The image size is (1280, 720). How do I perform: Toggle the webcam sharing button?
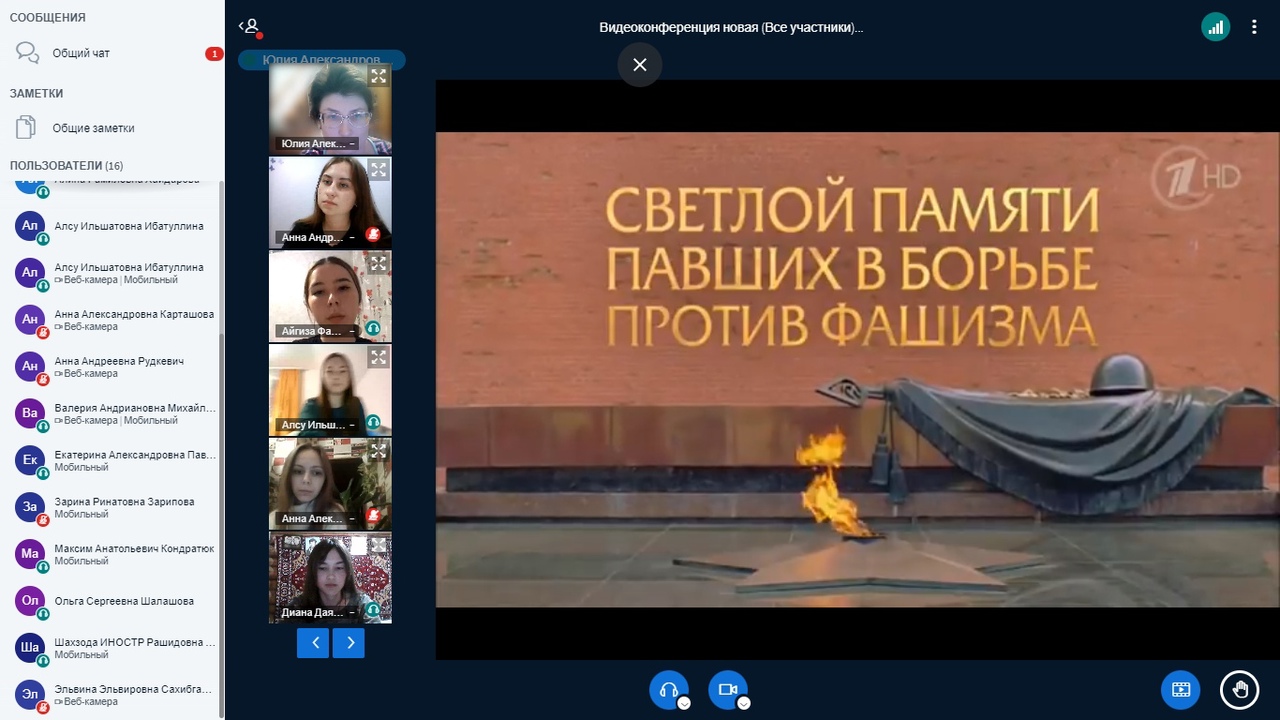[728, 689]
